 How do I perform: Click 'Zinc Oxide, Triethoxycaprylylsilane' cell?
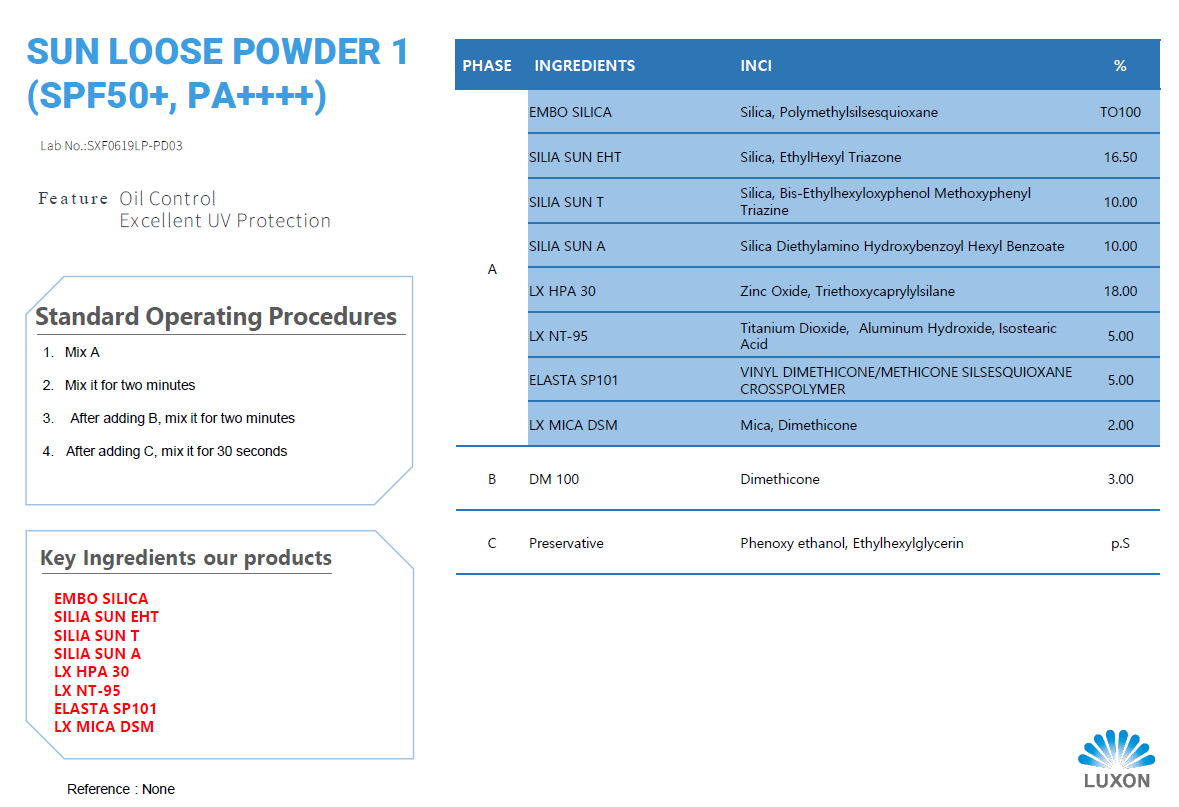(x=847, y=291)
